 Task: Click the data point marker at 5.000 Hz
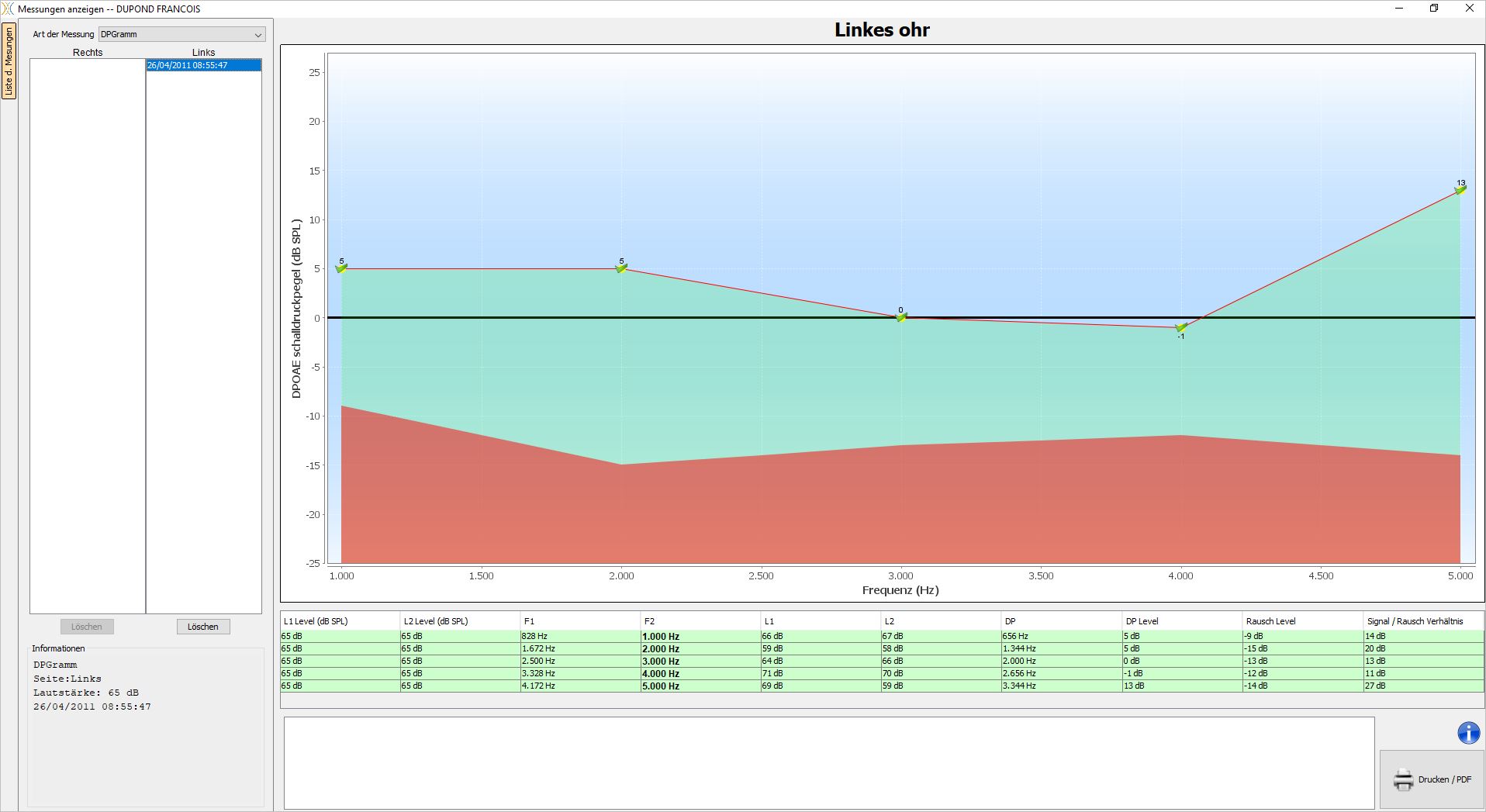[1460, 189]
